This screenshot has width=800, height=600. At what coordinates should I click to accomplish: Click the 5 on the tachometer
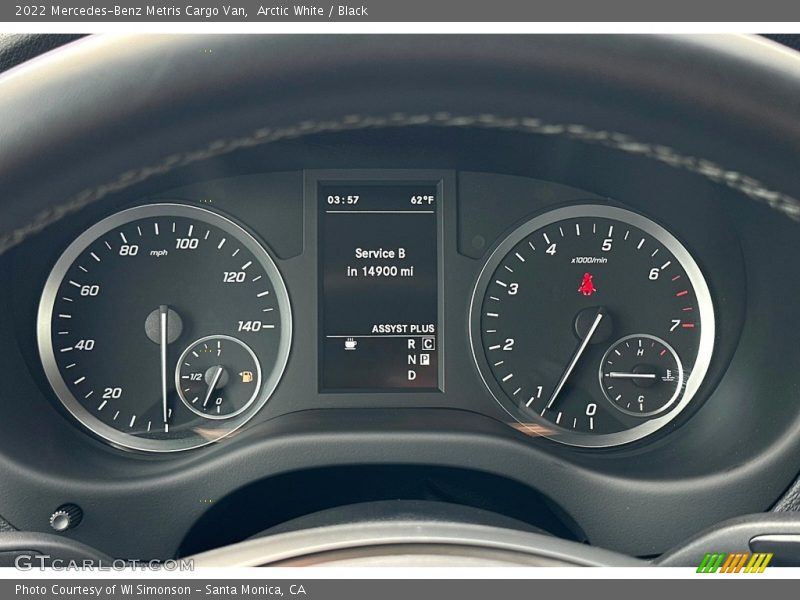coord(607,245)
